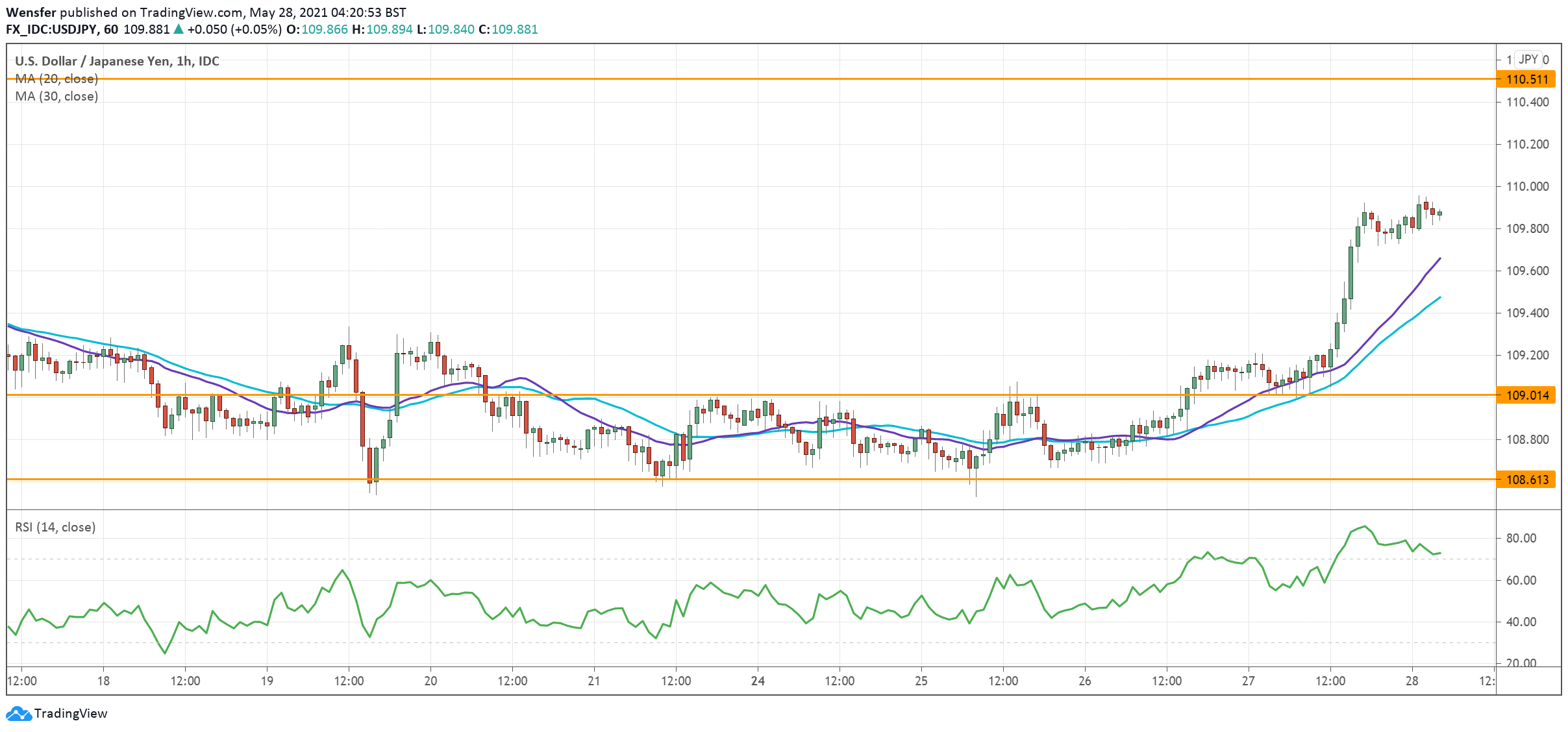Click the 80.00 level on RSI axis

(1521, 538)
